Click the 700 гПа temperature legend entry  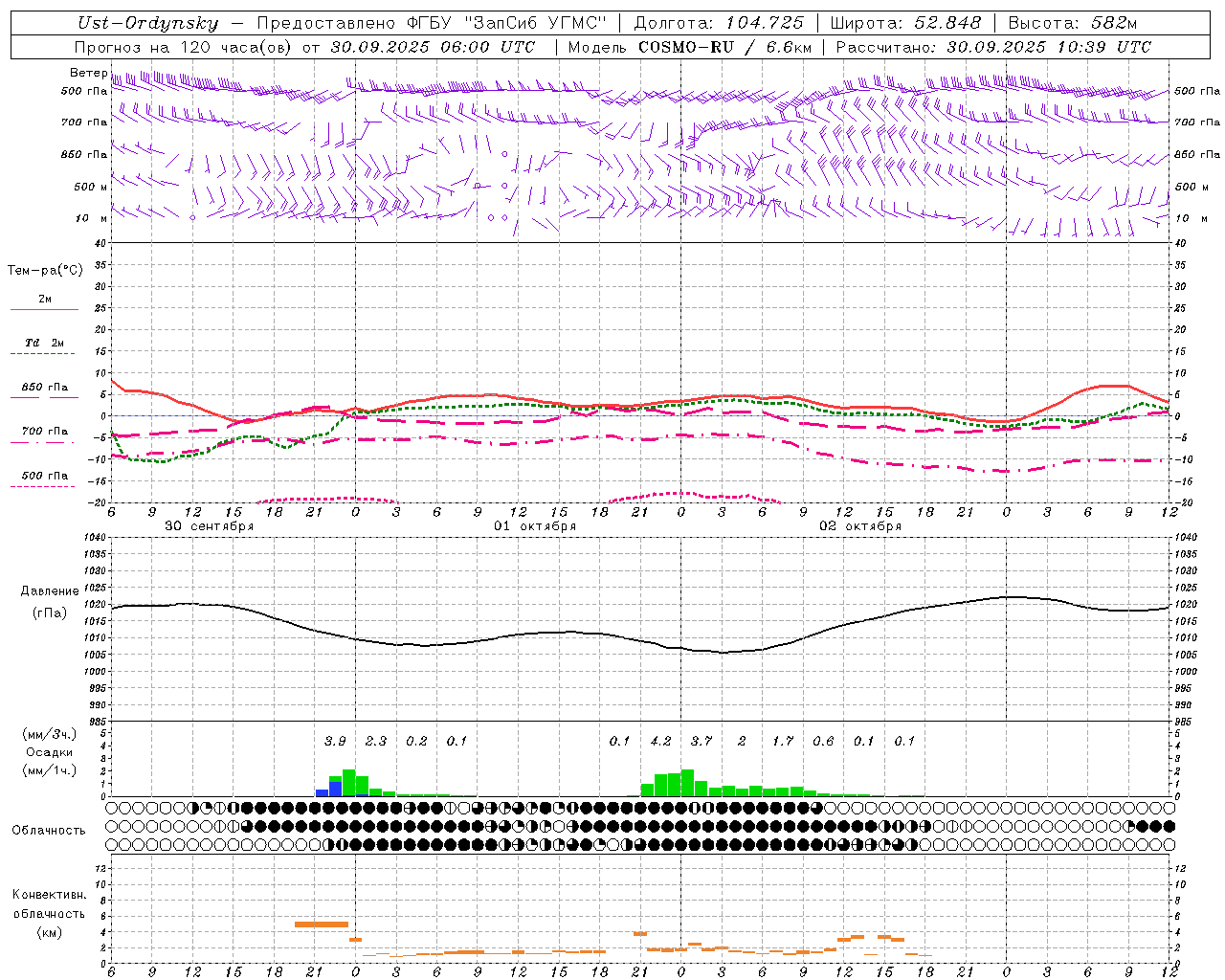pos(44,432)
